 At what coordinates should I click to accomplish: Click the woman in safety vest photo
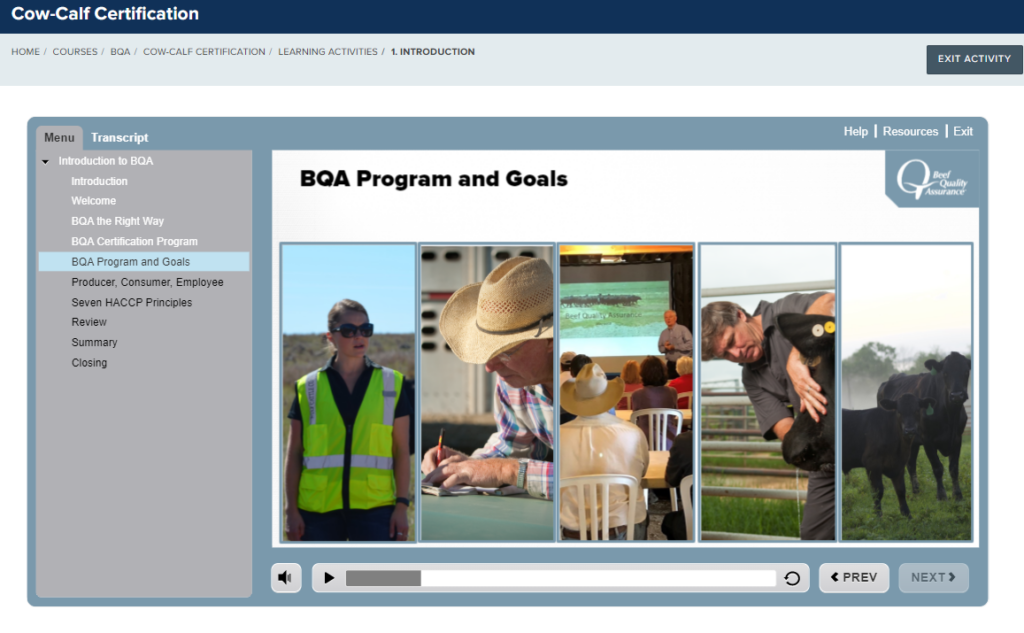click(349, 392)
